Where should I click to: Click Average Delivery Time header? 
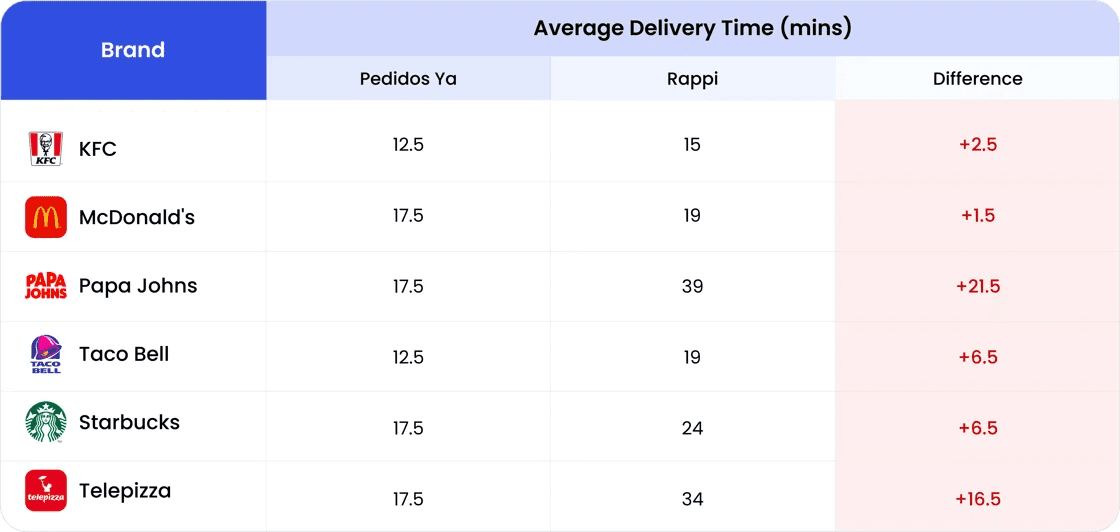tap(692, 29)
